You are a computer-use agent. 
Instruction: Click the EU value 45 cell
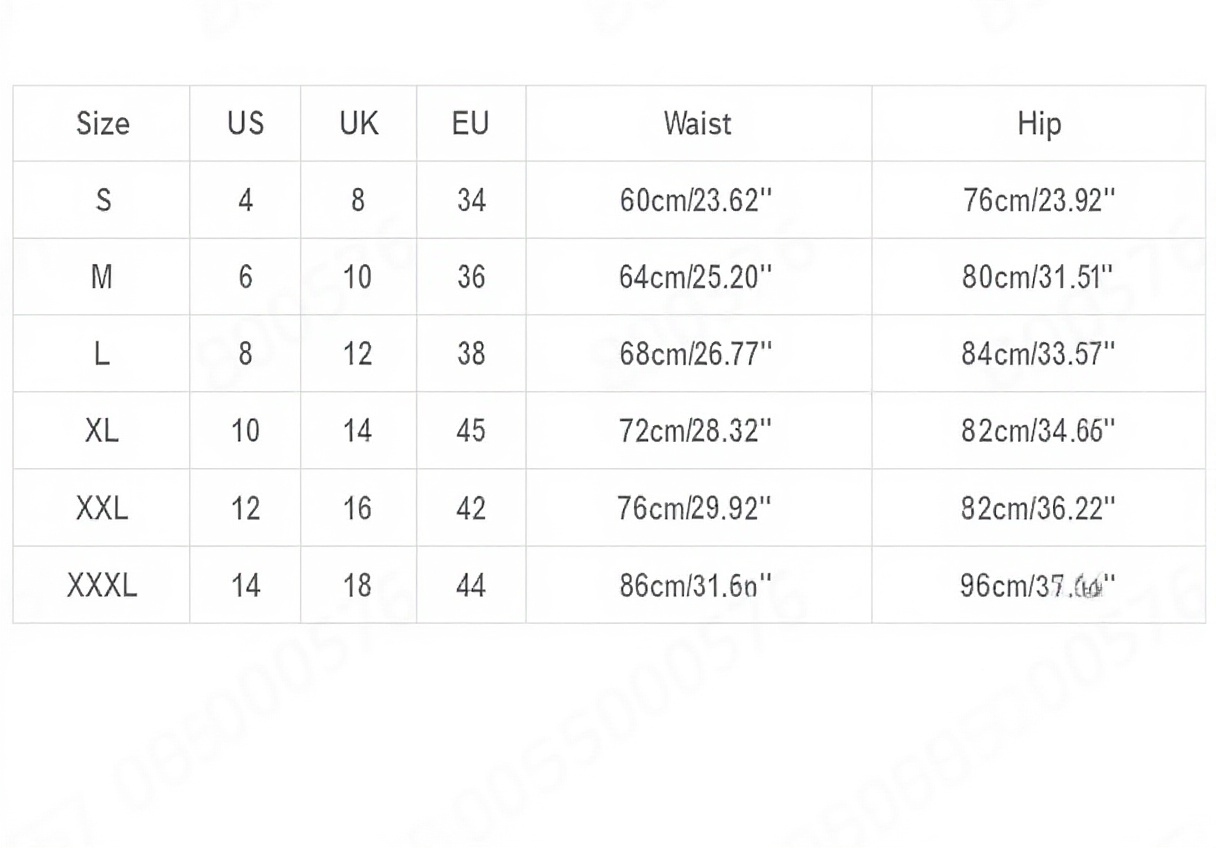tap(471, 431)
